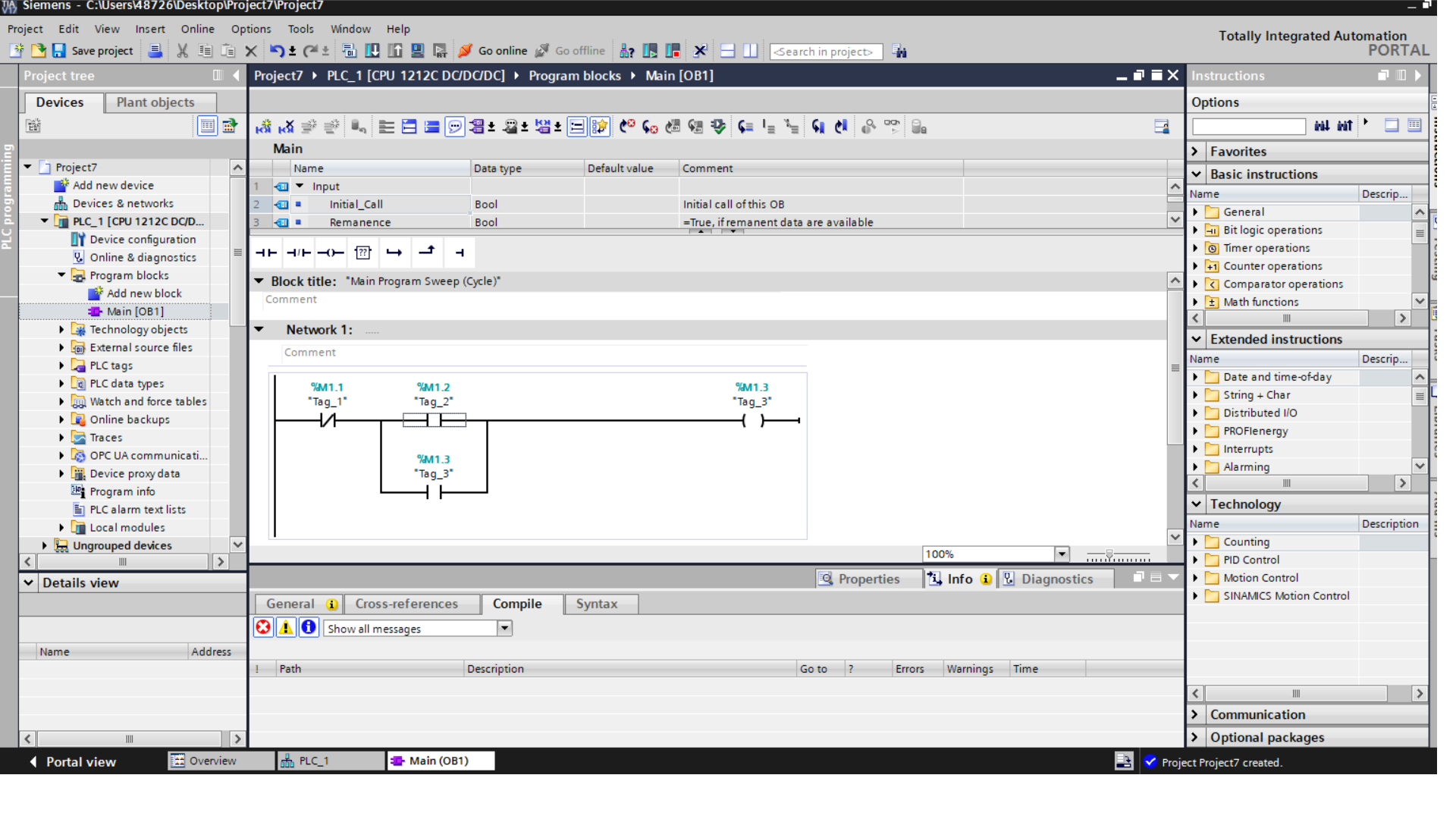
Task: Click the Save project button
Action: coord(93,51)
